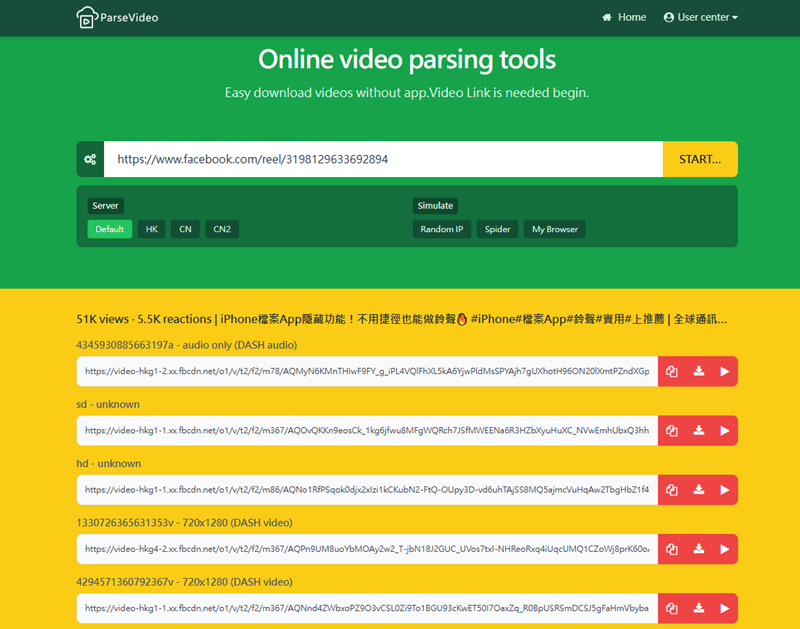Select the CN2 server option
This screenshot has height=629, width=800.
point(222,229)
